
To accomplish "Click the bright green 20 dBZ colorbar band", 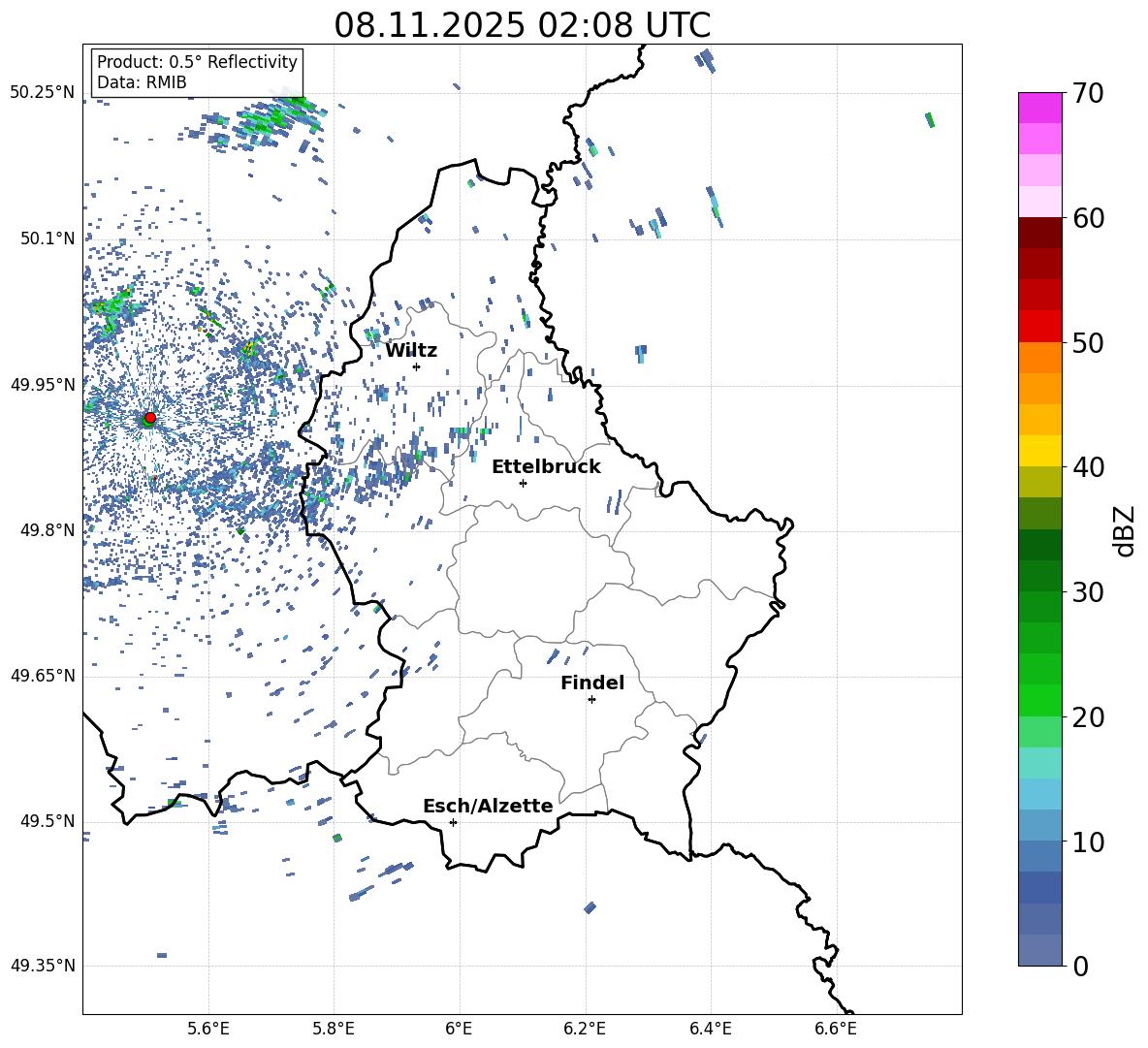I will click(x=1039, y=700).
